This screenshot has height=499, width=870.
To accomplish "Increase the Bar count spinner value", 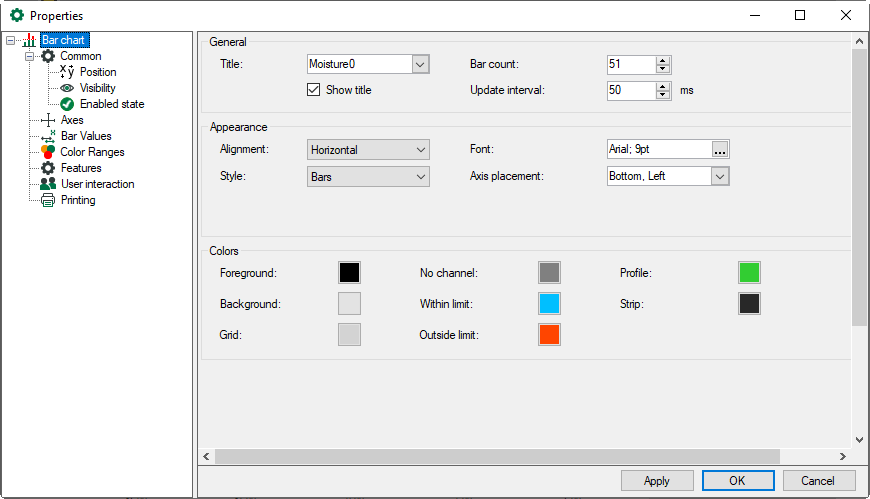I will (x=662, y=60).
